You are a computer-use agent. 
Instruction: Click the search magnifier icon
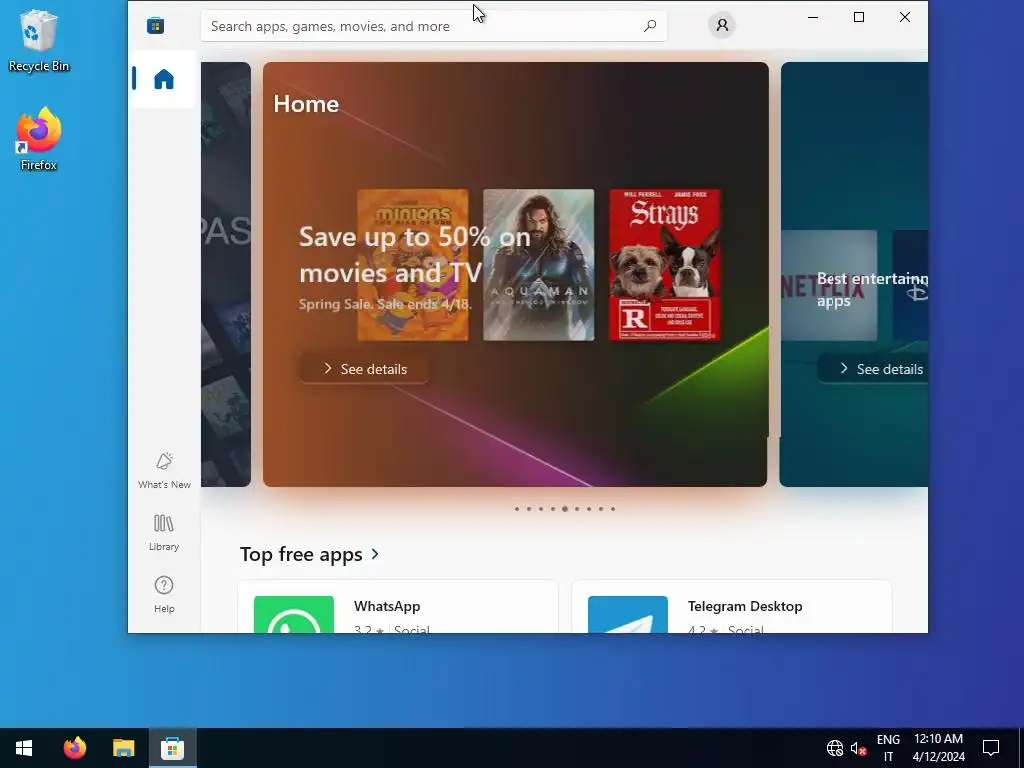pyautogui.click(x=650, y=26)
